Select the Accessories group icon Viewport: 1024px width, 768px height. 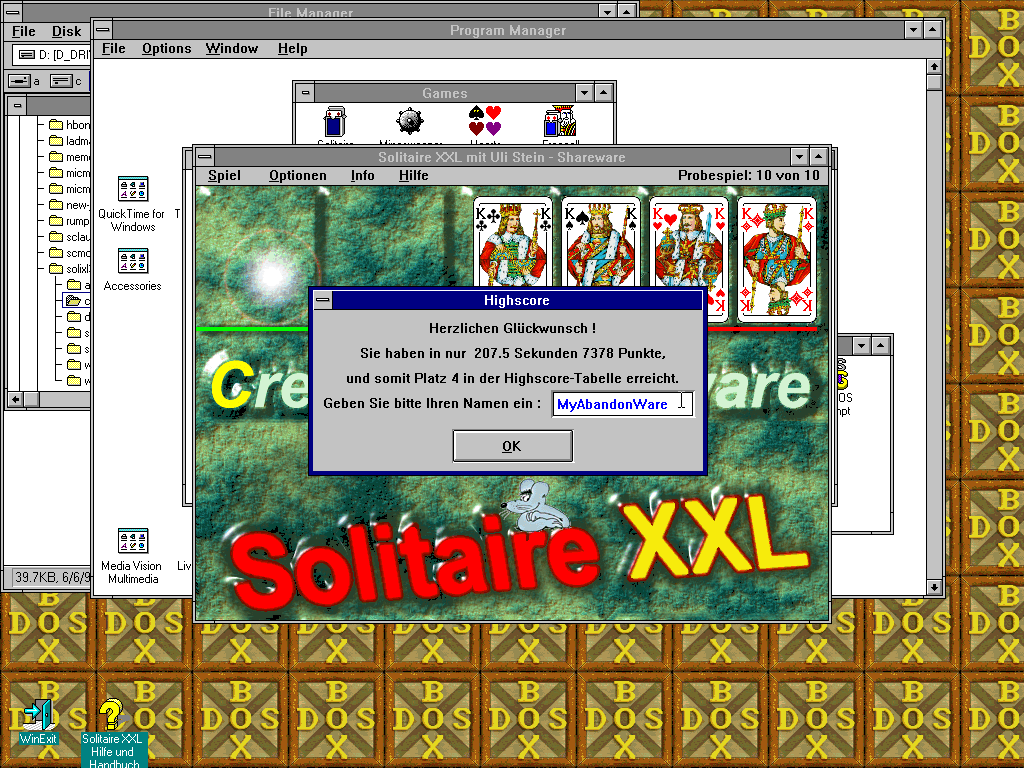coord(133,270)
